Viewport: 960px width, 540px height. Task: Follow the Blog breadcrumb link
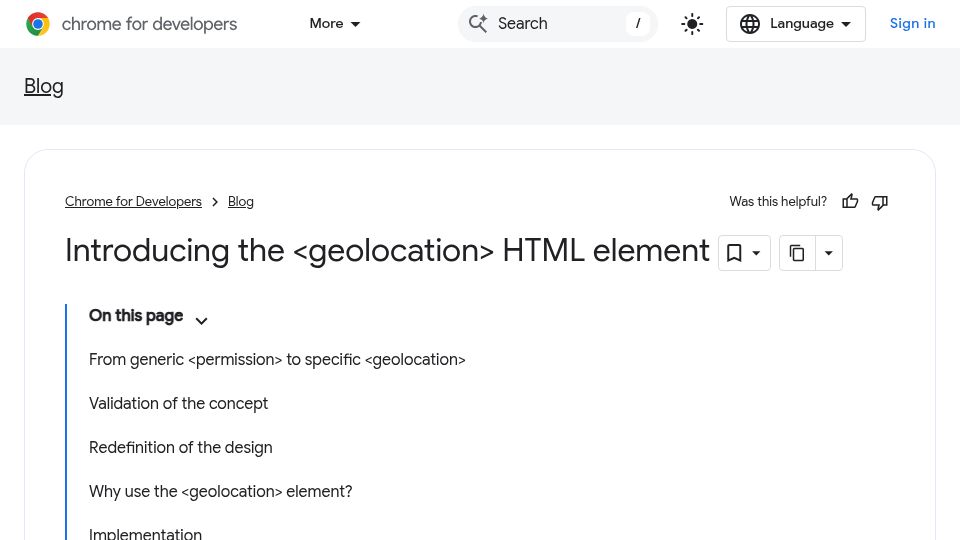tap(241, 201)
